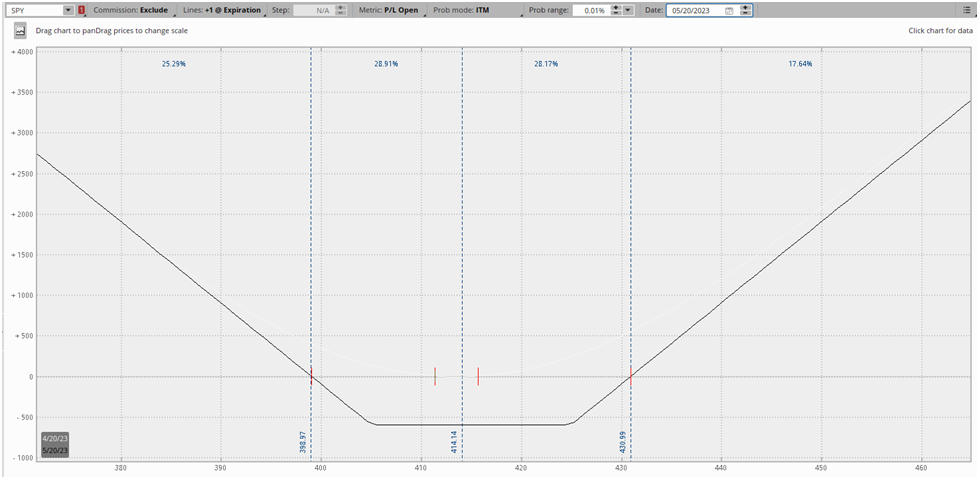Viewport: 979px width, 479px height.
Task: Click the Date stepper arrows
Action: tap(746, 10)
